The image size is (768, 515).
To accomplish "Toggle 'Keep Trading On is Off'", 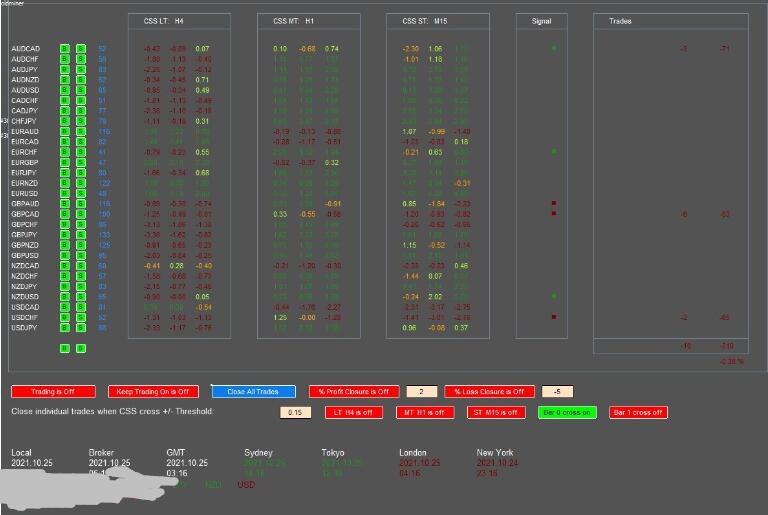I will tap(153, 392).
